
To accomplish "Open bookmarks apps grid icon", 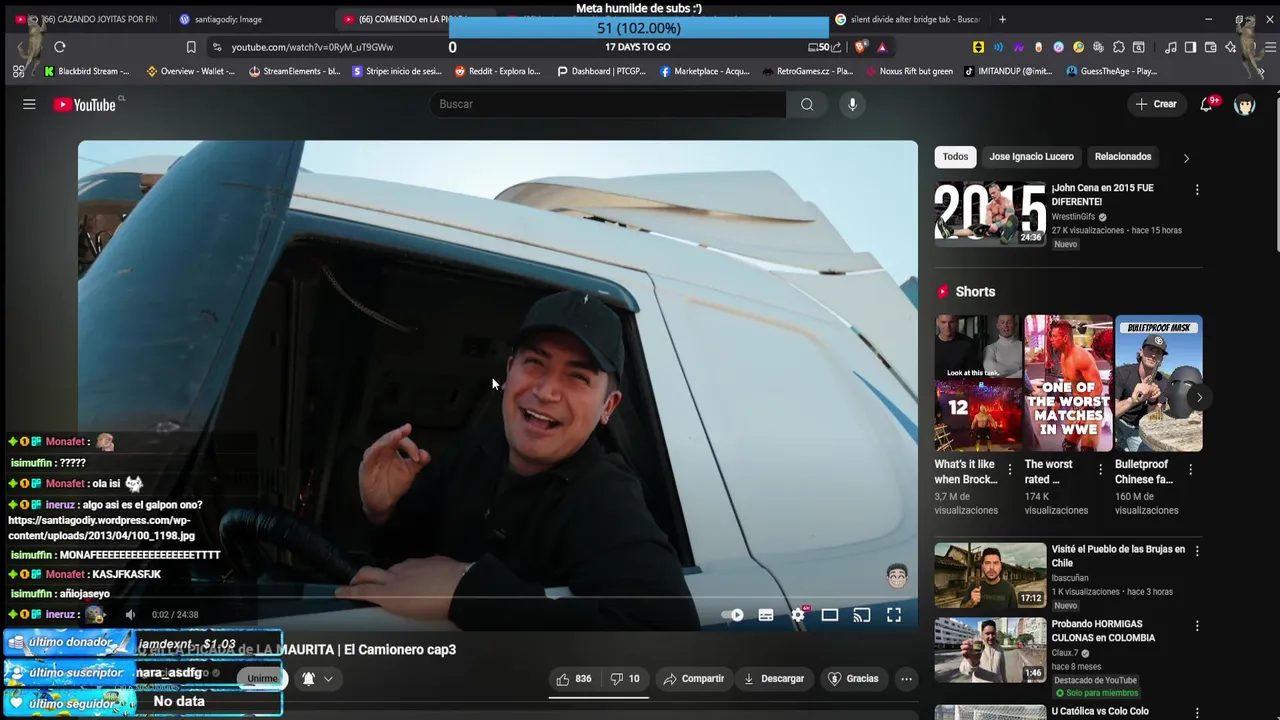I will point(18,71).
